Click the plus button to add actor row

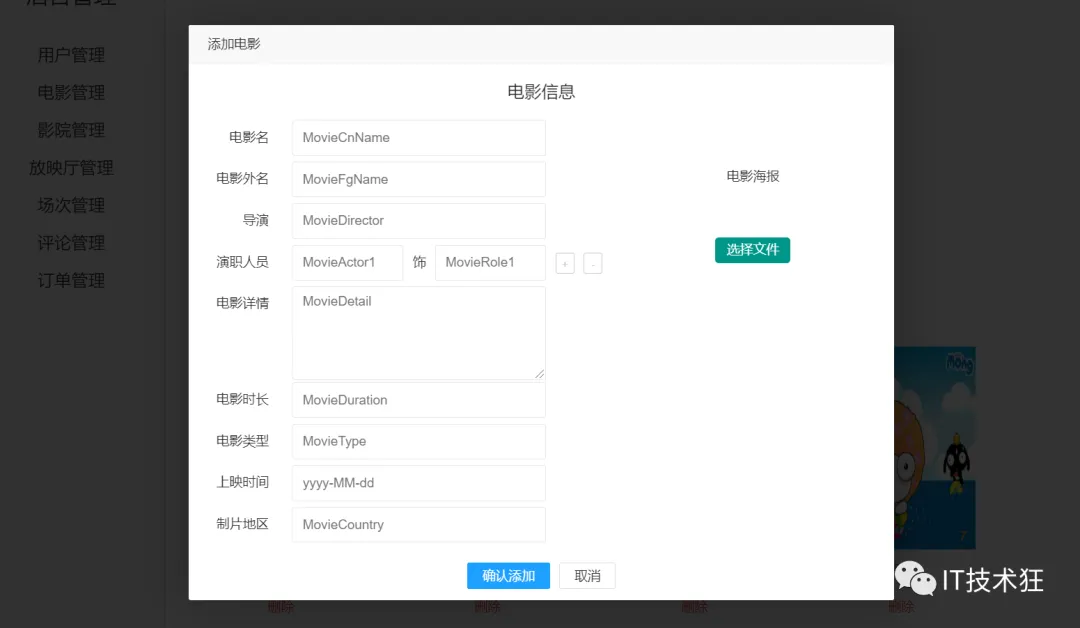click(x=565, y=263)
